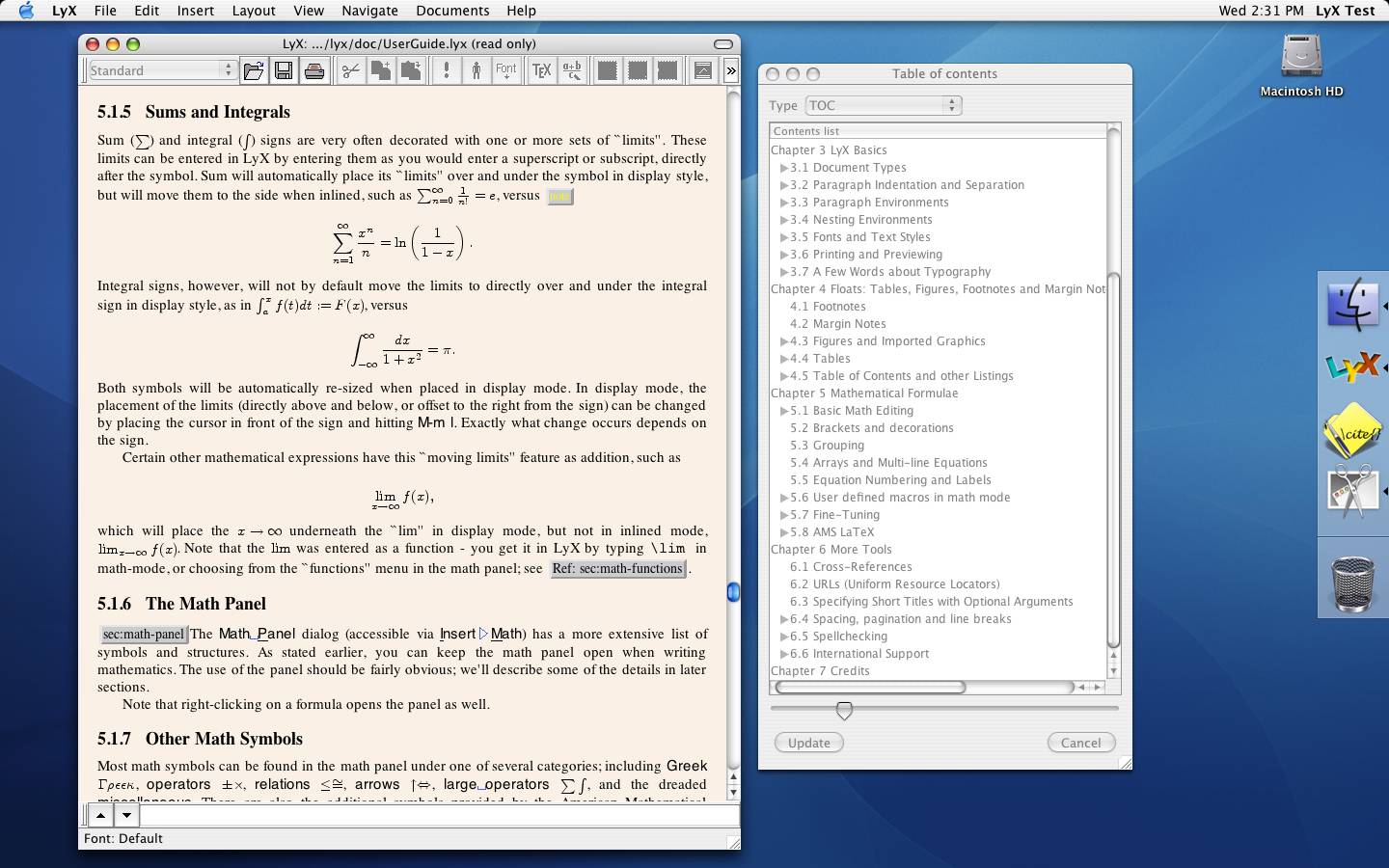
Task: Expand section 5.8 AMS LaTeX
Action: 784,532
